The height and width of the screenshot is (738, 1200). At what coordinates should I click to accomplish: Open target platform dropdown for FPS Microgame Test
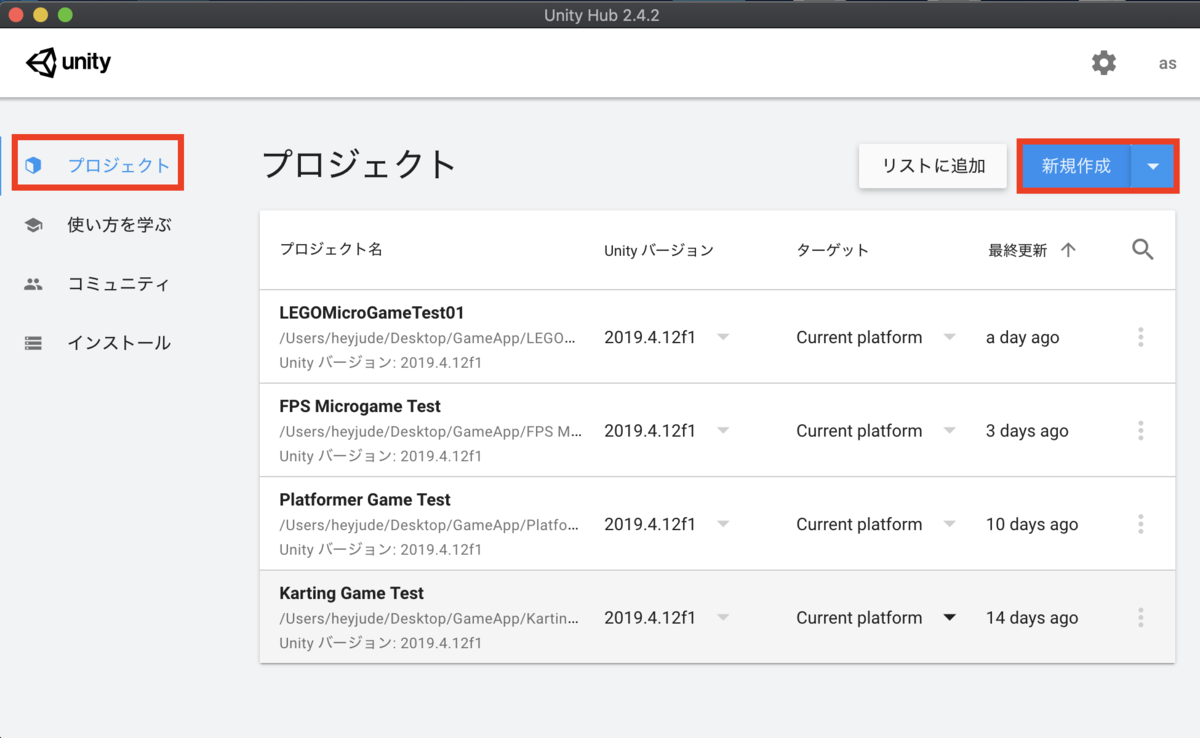point(950,431)
